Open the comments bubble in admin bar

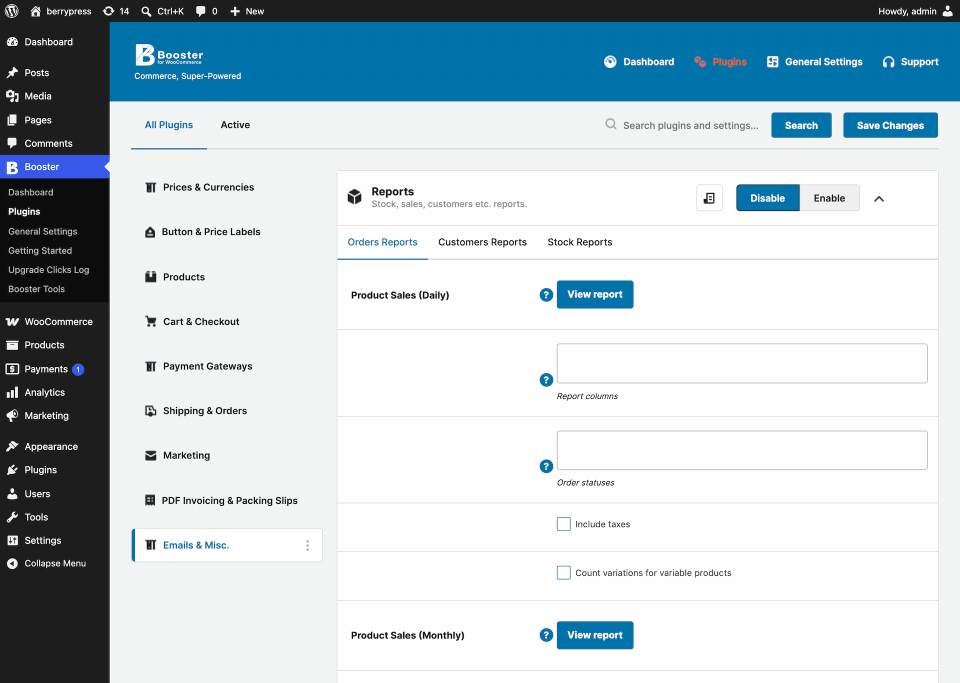coord(200,11)
